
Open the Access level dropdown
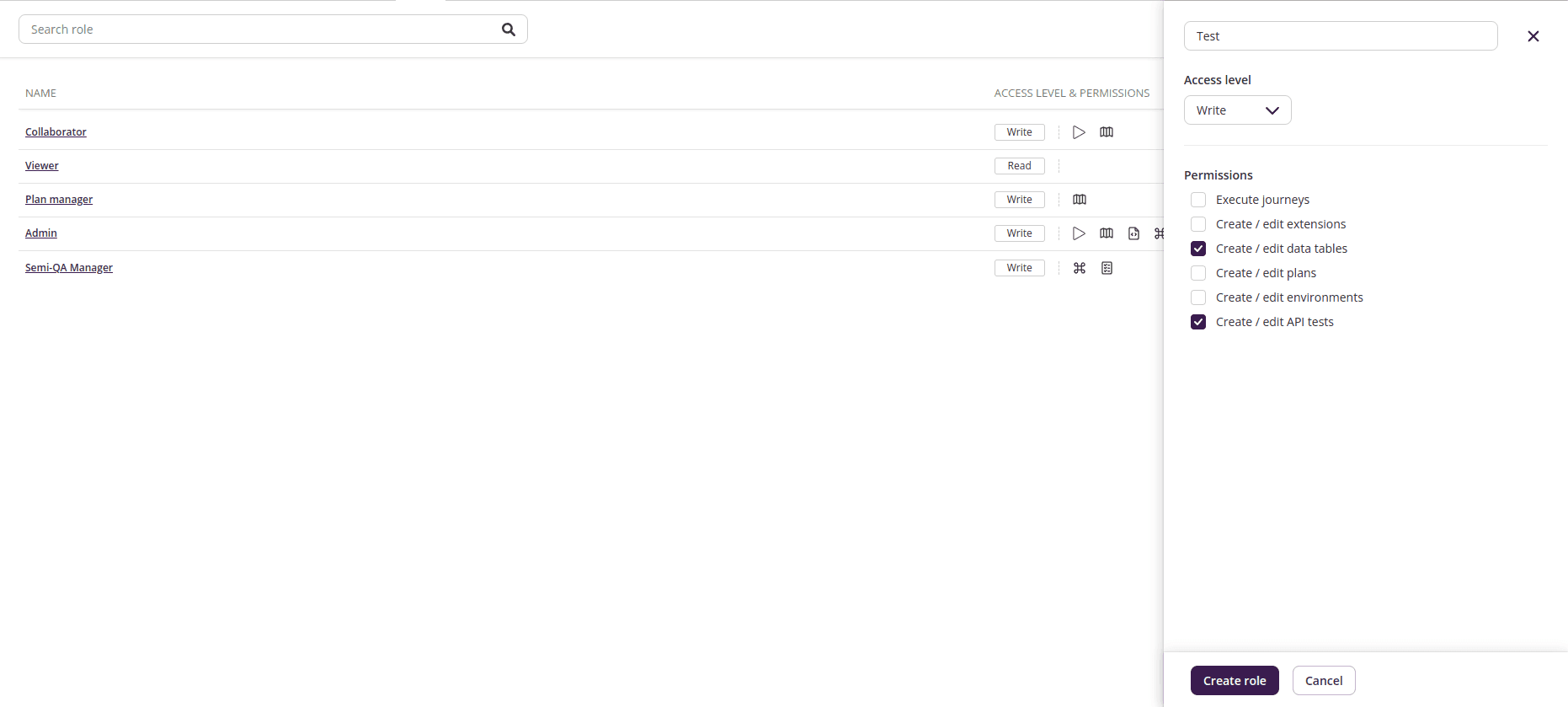1237,110
